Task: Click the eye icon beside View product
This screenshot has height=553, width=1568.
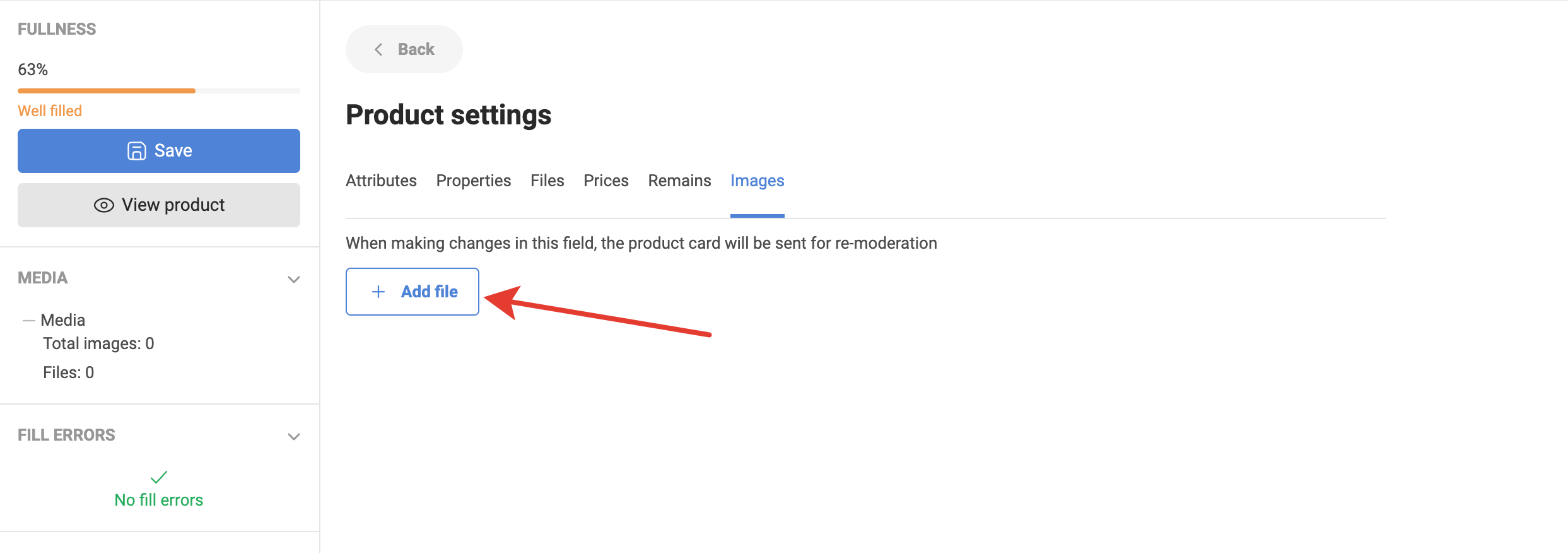Action: point(103,205)
